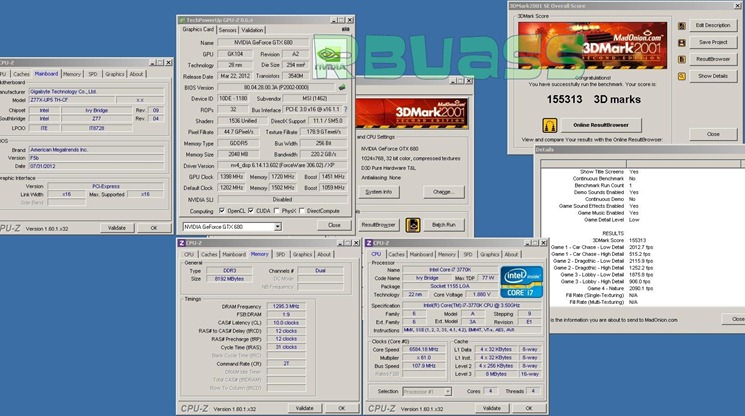745x416 pixels.
Task: Click the Save Project button
Action: (713, 43)
